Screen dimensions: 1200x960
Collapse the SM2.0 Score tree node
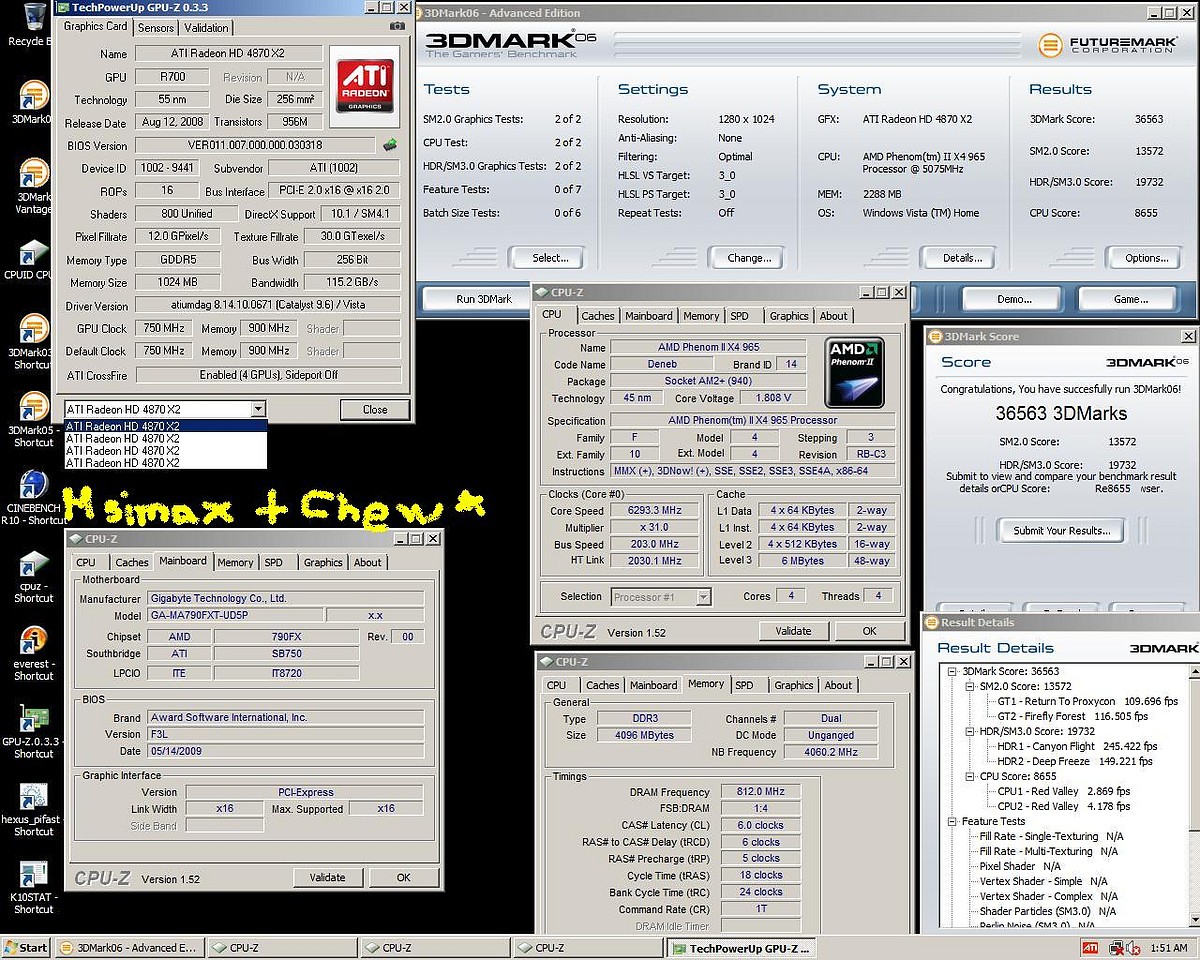(970, 687)
